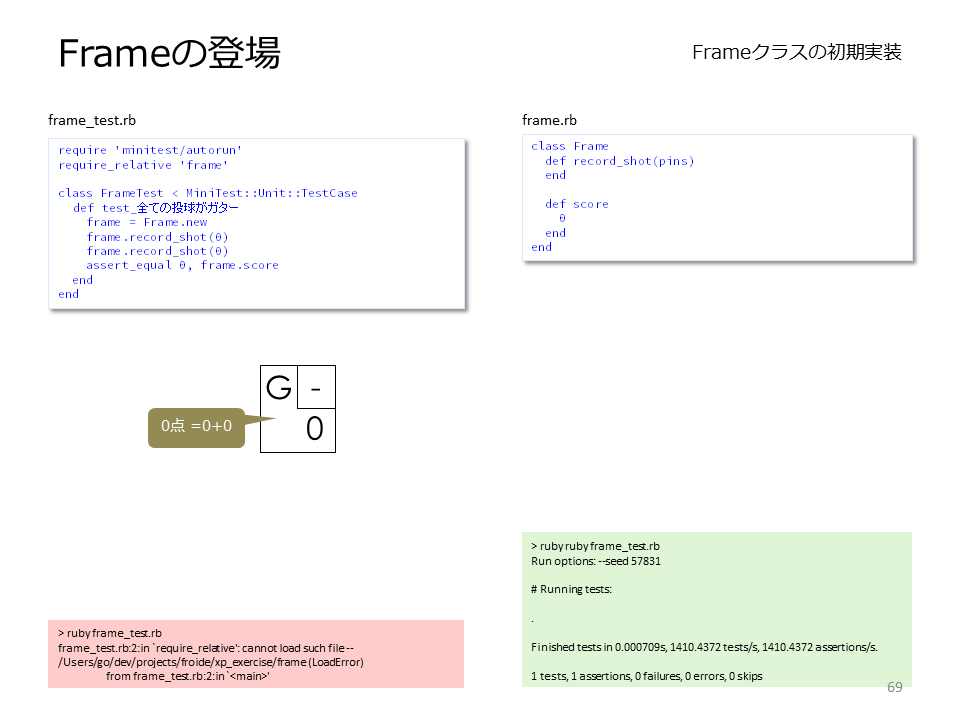Click the green test result output box

717,610
